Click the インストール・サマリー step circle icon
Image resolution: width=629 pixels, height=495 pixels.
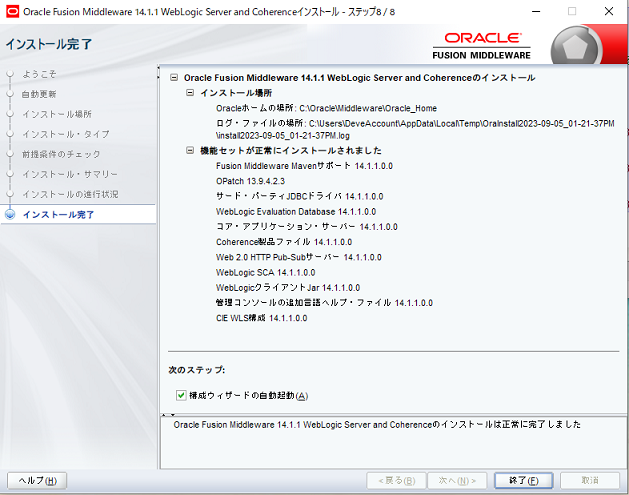click(10, 174)
